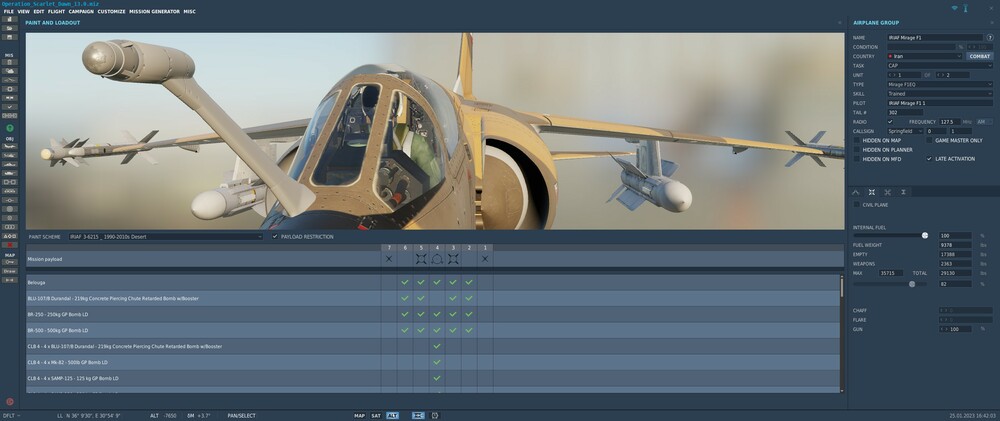Image resolution: width=1000 pixels, height=421 pixels.
Task: Enable Hidden on Planner checkbox
Action: click(x=857, y=149)
